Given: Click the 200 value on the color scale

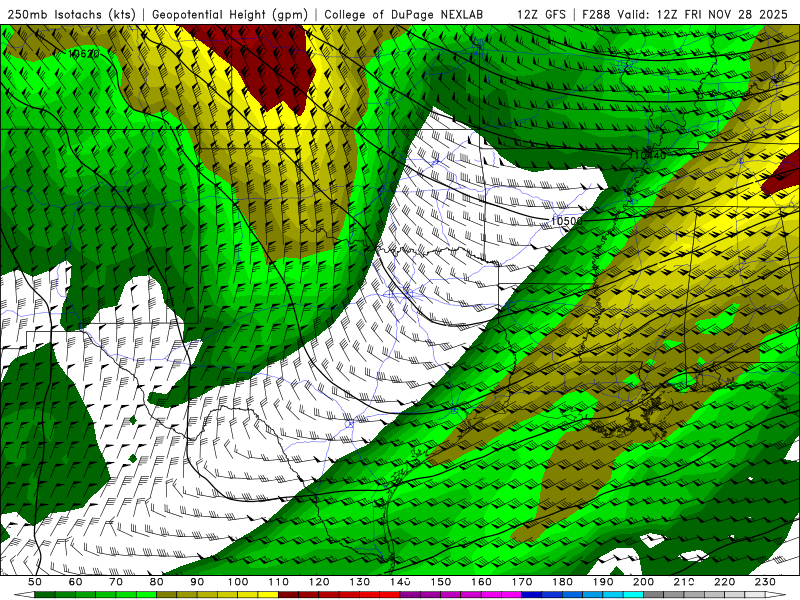Looking at the screenshot, I should (x=643, y=582).
